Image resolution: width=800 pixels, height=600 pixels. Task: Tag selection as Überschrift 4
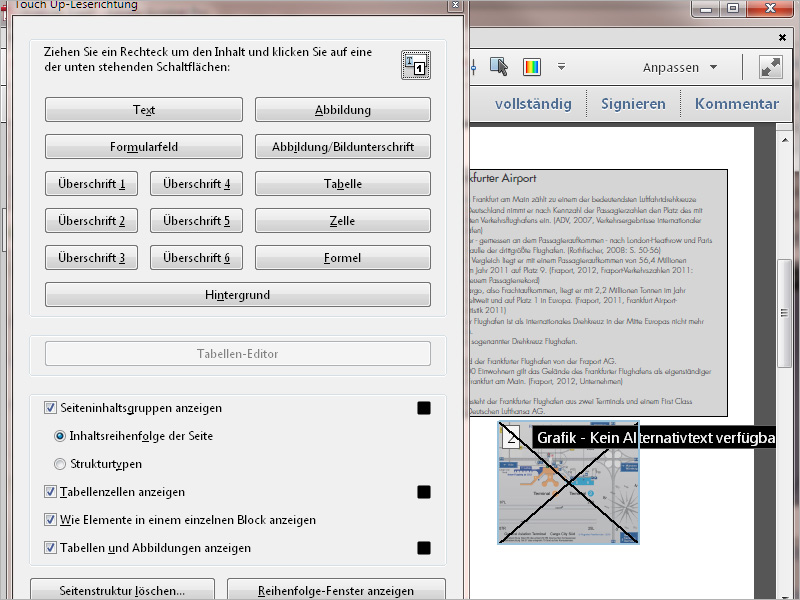[196, 184]
